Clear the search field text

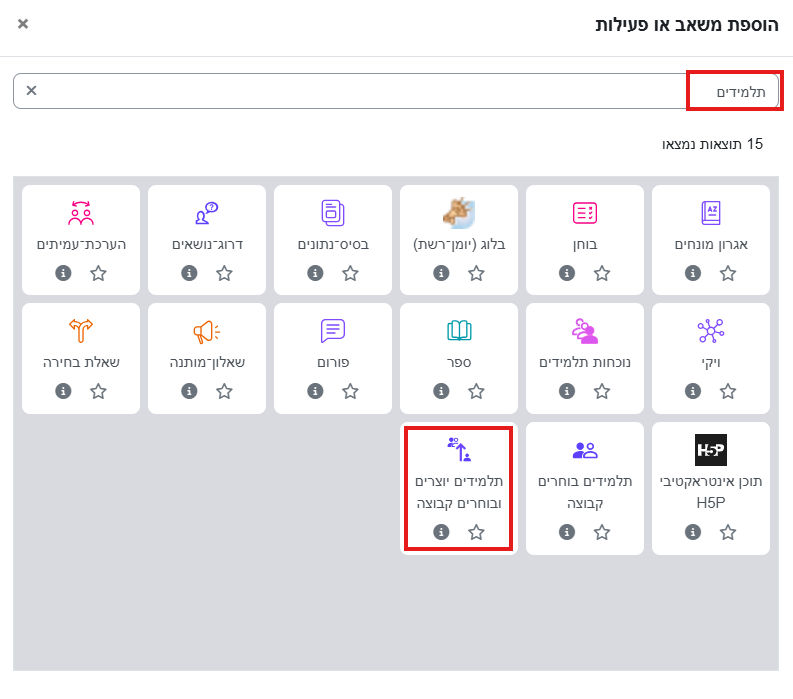point(31,91)
